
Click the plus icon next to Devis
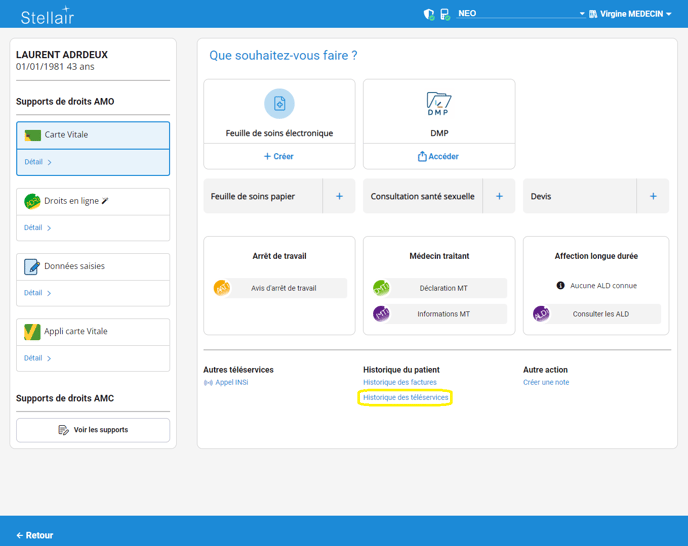tap(653, 196)
